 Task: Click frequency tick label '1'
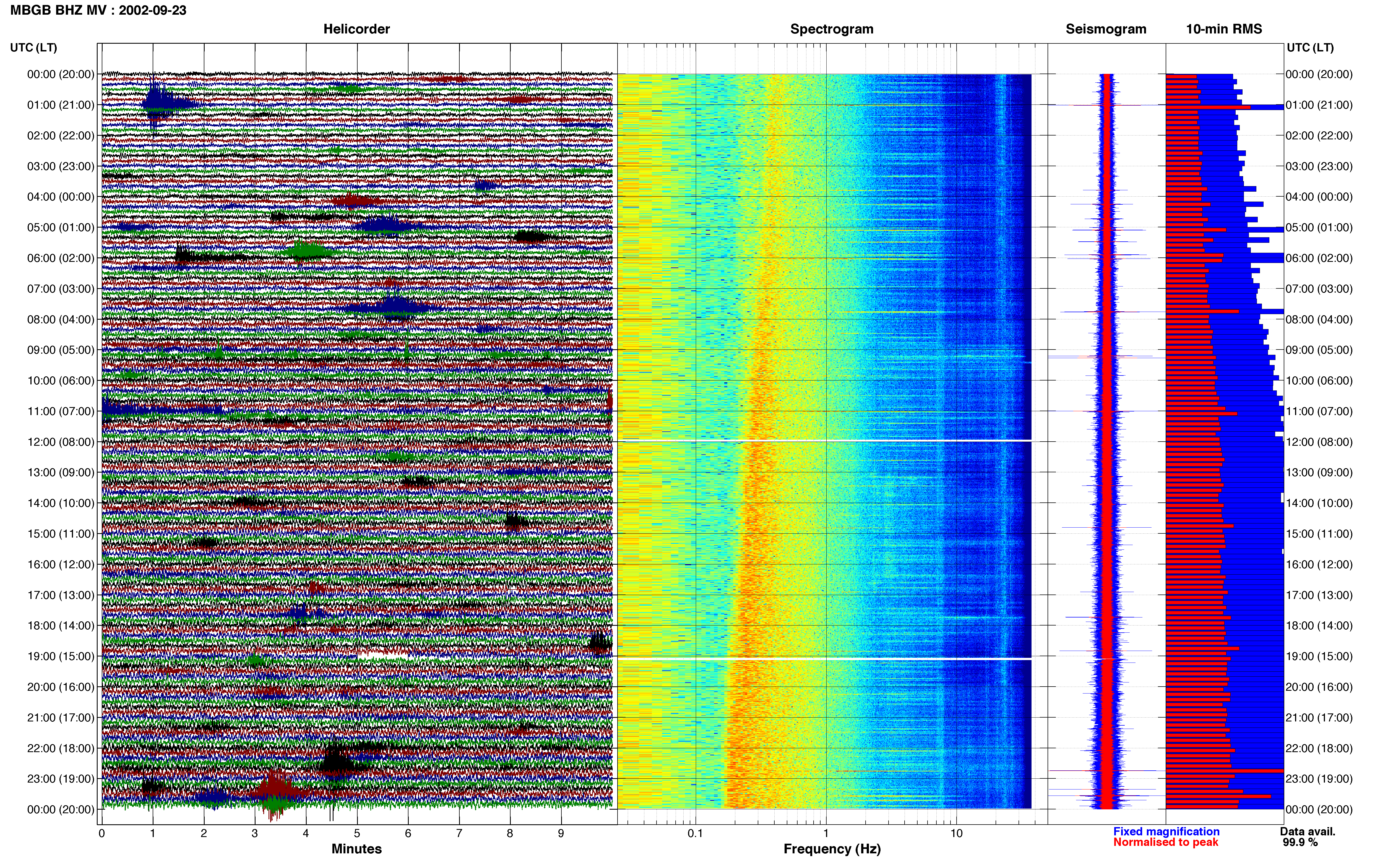826,833
